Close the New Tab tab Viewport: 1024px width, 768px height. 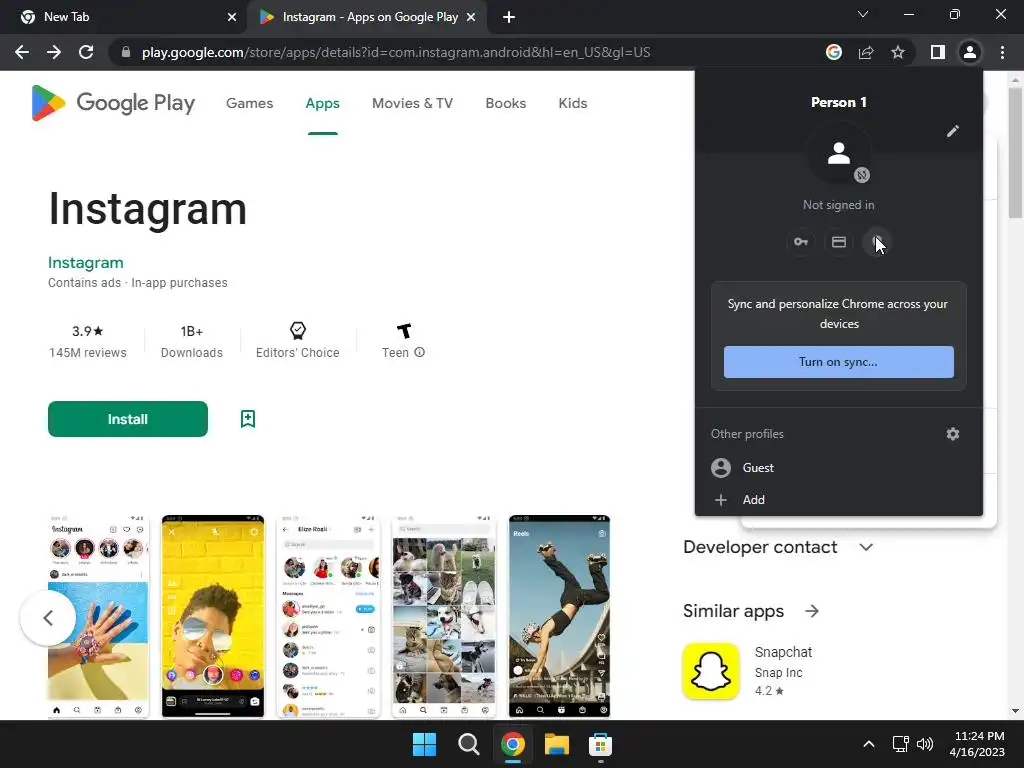pos(232,17)
